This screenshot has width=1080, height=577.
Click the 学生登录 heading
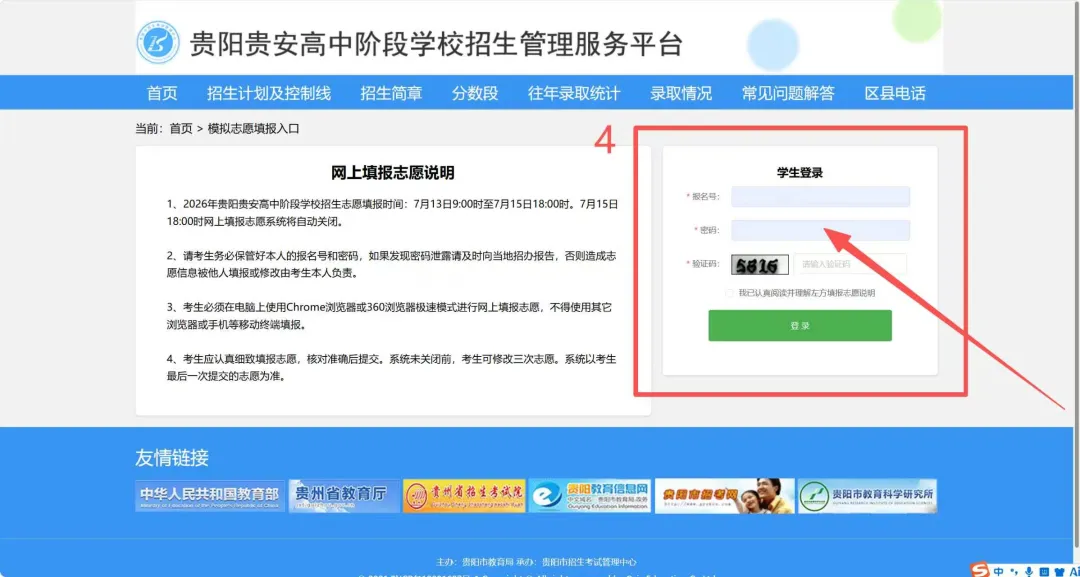800,174
